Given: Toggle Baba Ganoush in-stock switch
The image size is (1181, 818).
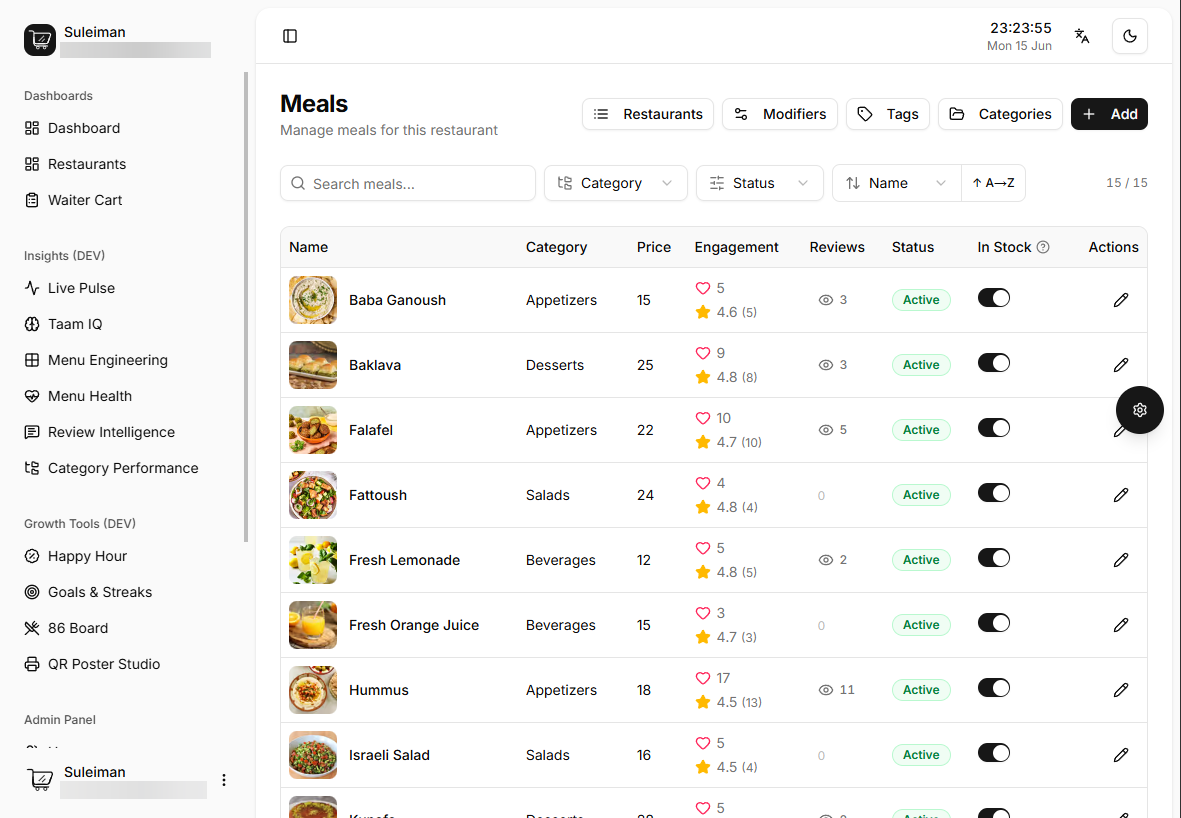Looking at the screenshot, I should (993, 298).
